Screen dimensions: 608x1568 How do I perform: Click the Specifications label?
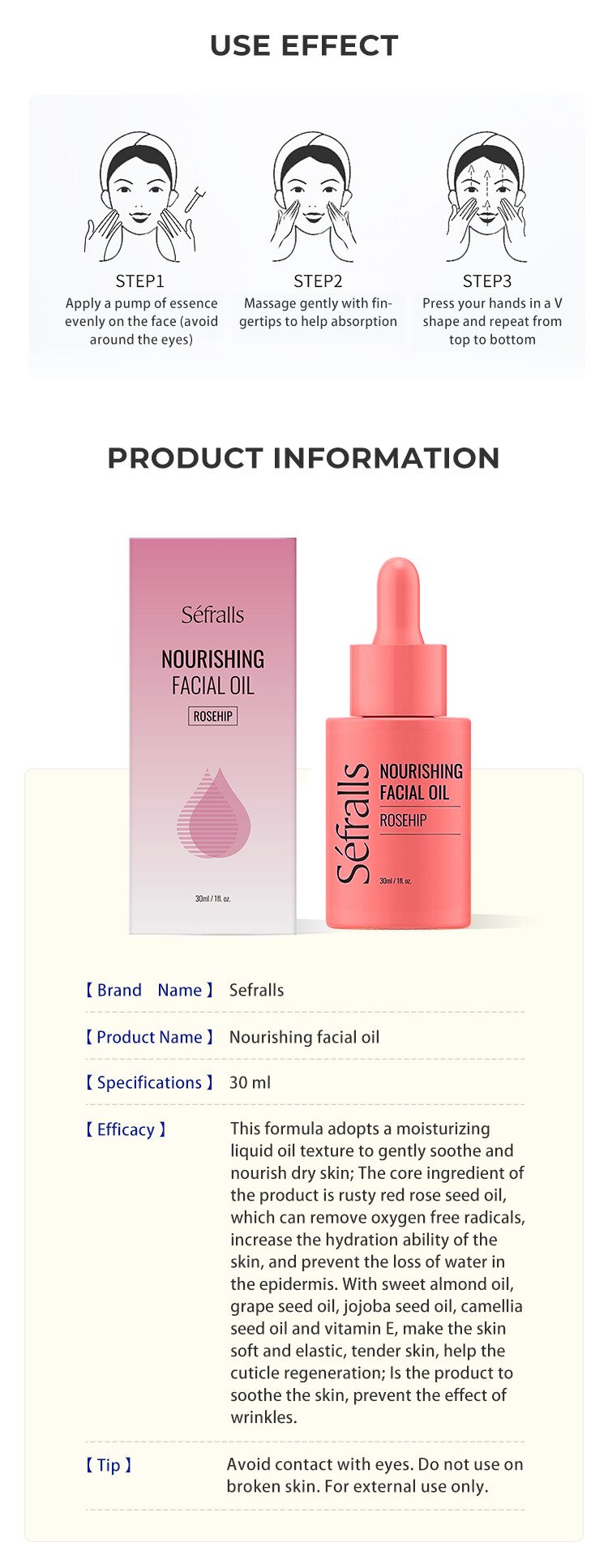pos(149,1082)
